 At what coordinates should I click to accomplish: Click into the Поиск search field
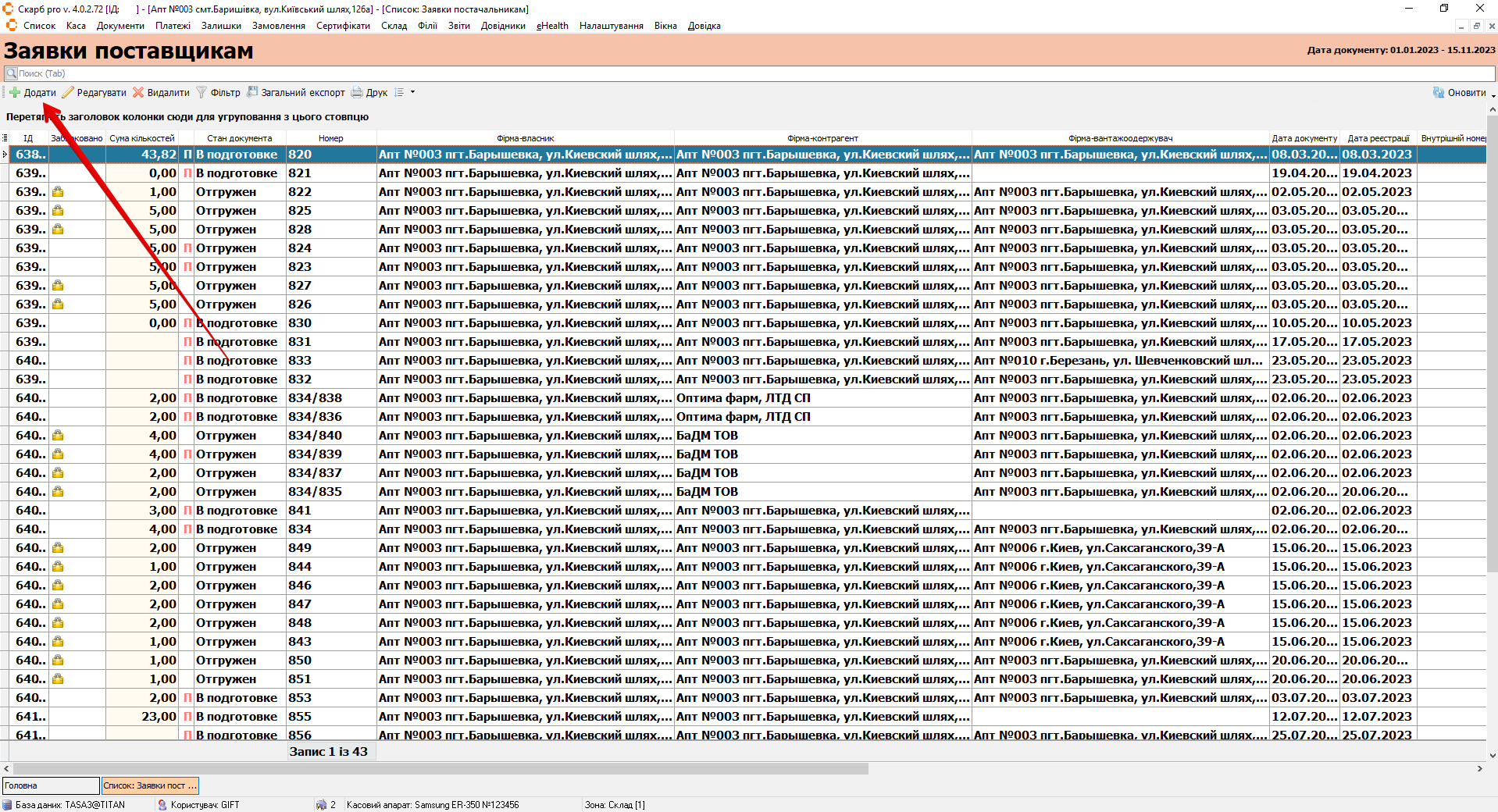tap(703, 73)
